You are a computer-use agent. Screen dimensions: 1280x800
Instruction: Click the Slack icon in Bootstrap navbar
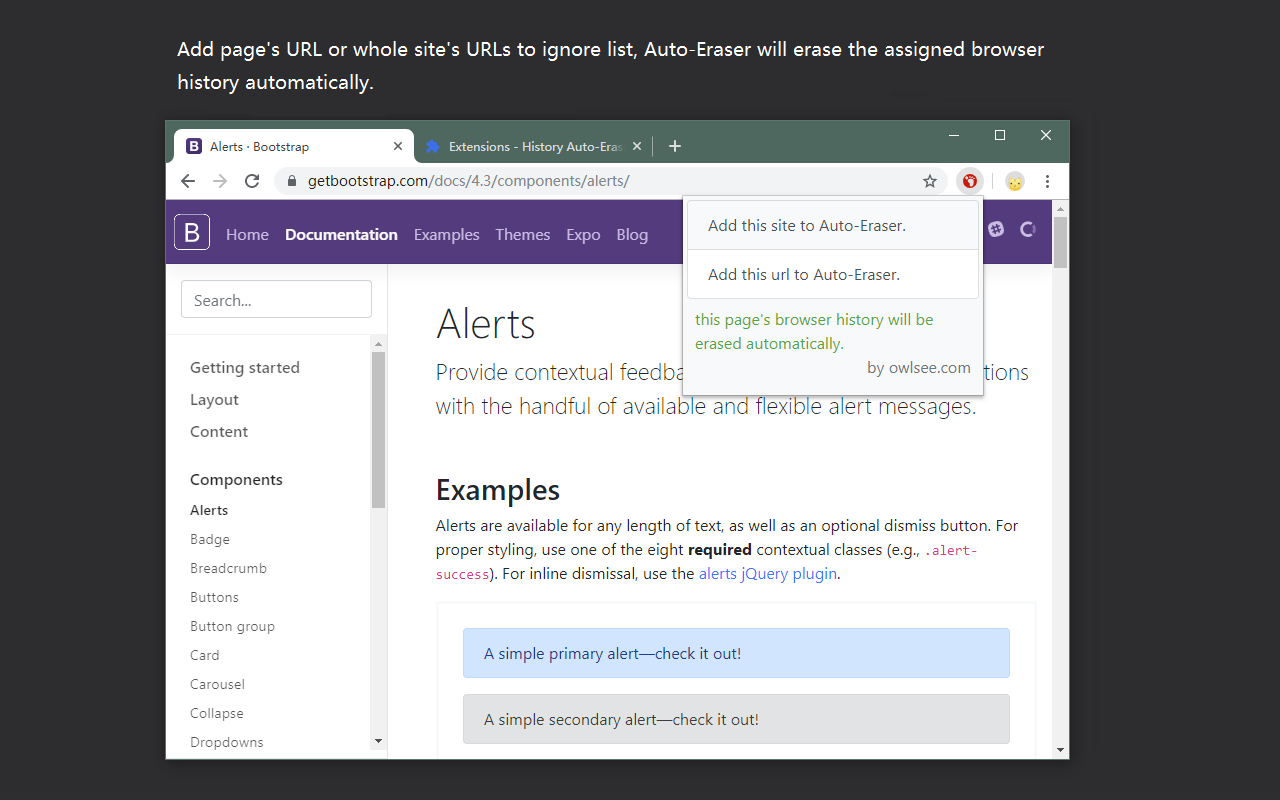996,229
